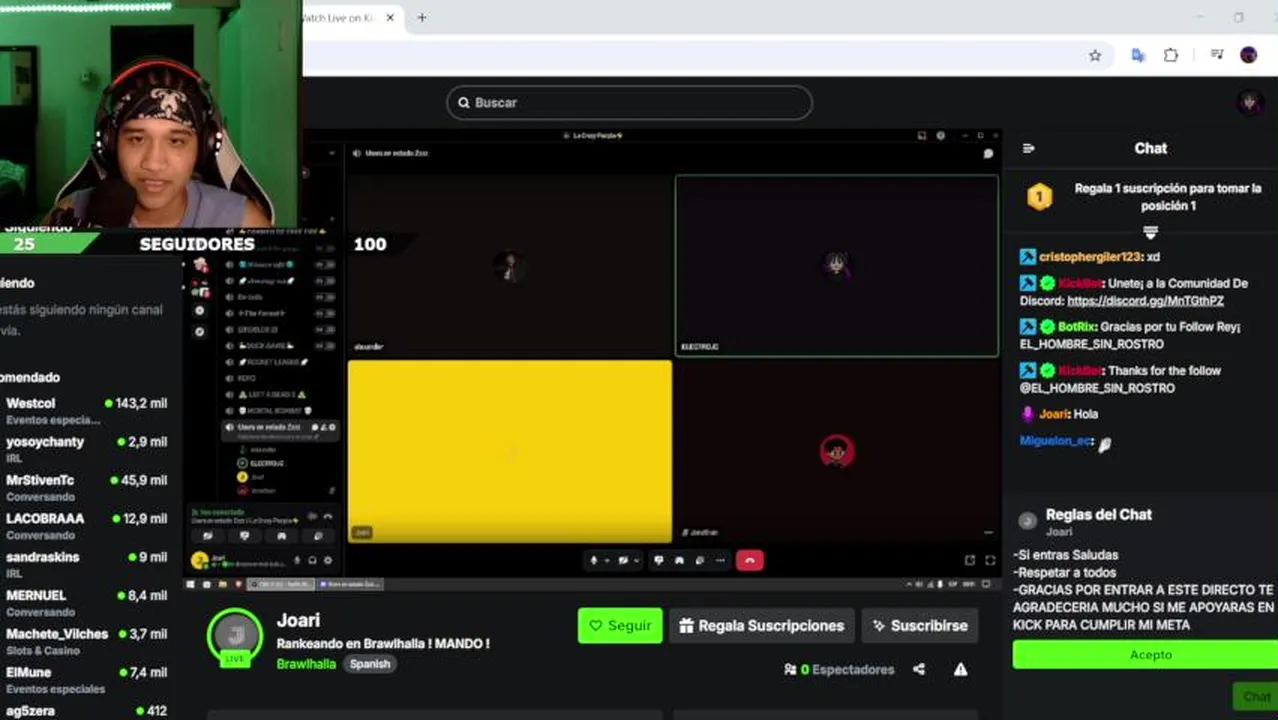Open the MERNUEL recommended channel
This screenshot has width=1278, height=720.
(x=87, y=603)
